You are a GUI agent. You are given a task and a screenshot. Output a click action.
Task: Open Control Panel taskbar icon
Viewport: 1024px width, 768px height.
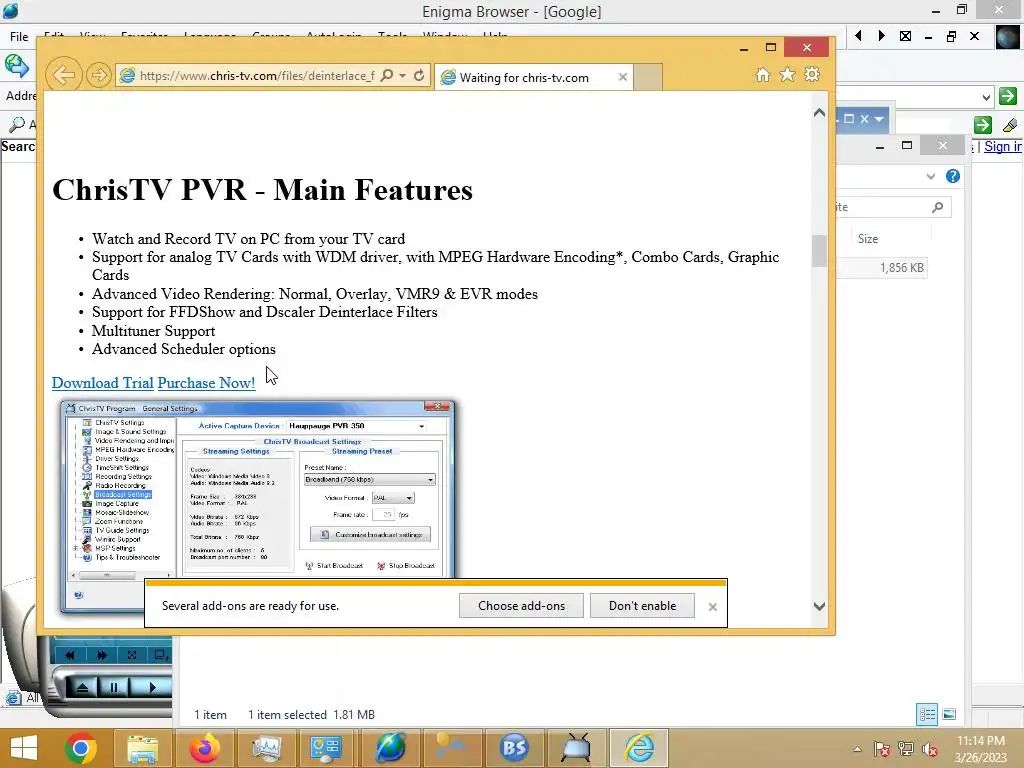pos(325,748)
